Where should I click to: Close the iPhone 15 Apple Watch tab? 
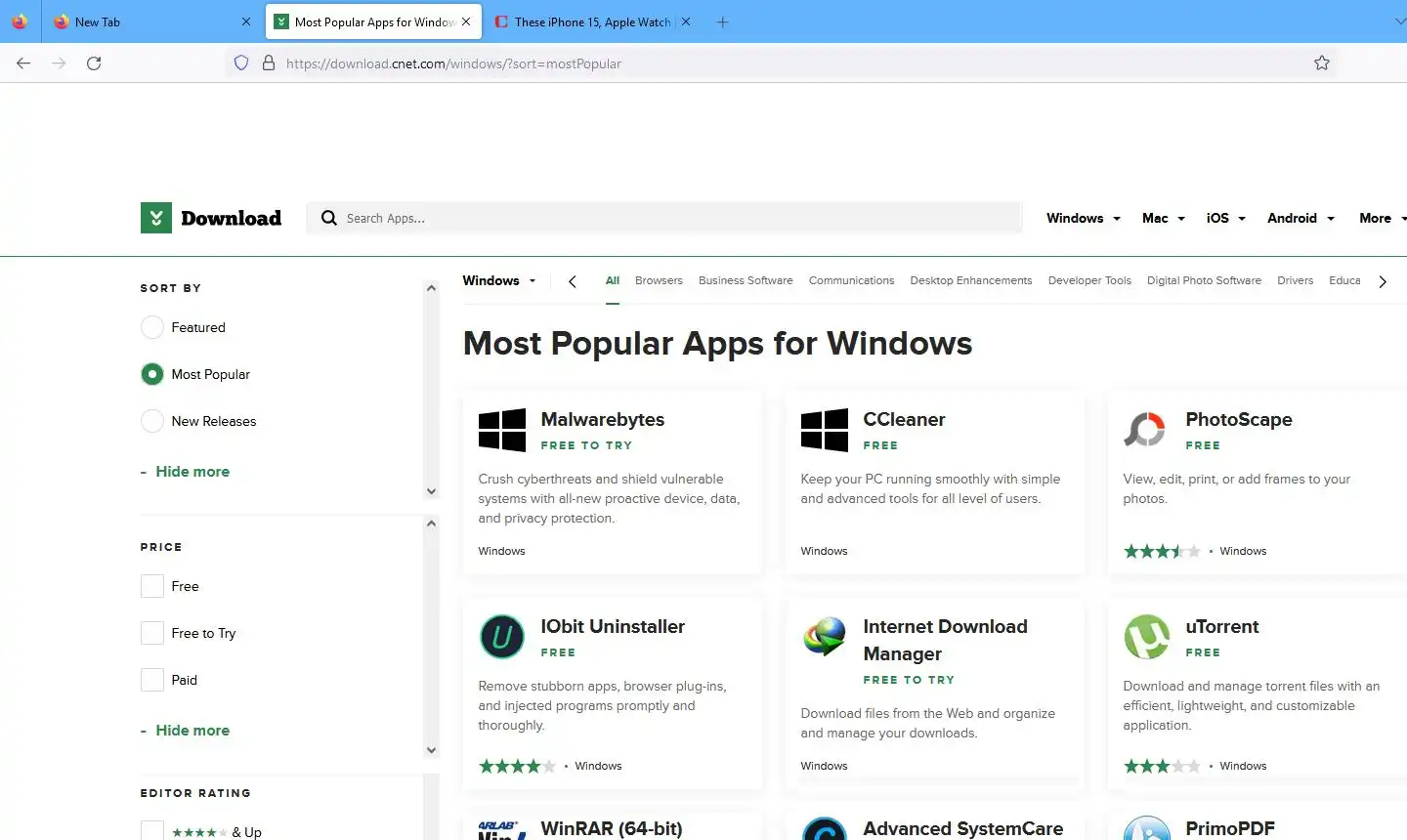click(686, 21)
